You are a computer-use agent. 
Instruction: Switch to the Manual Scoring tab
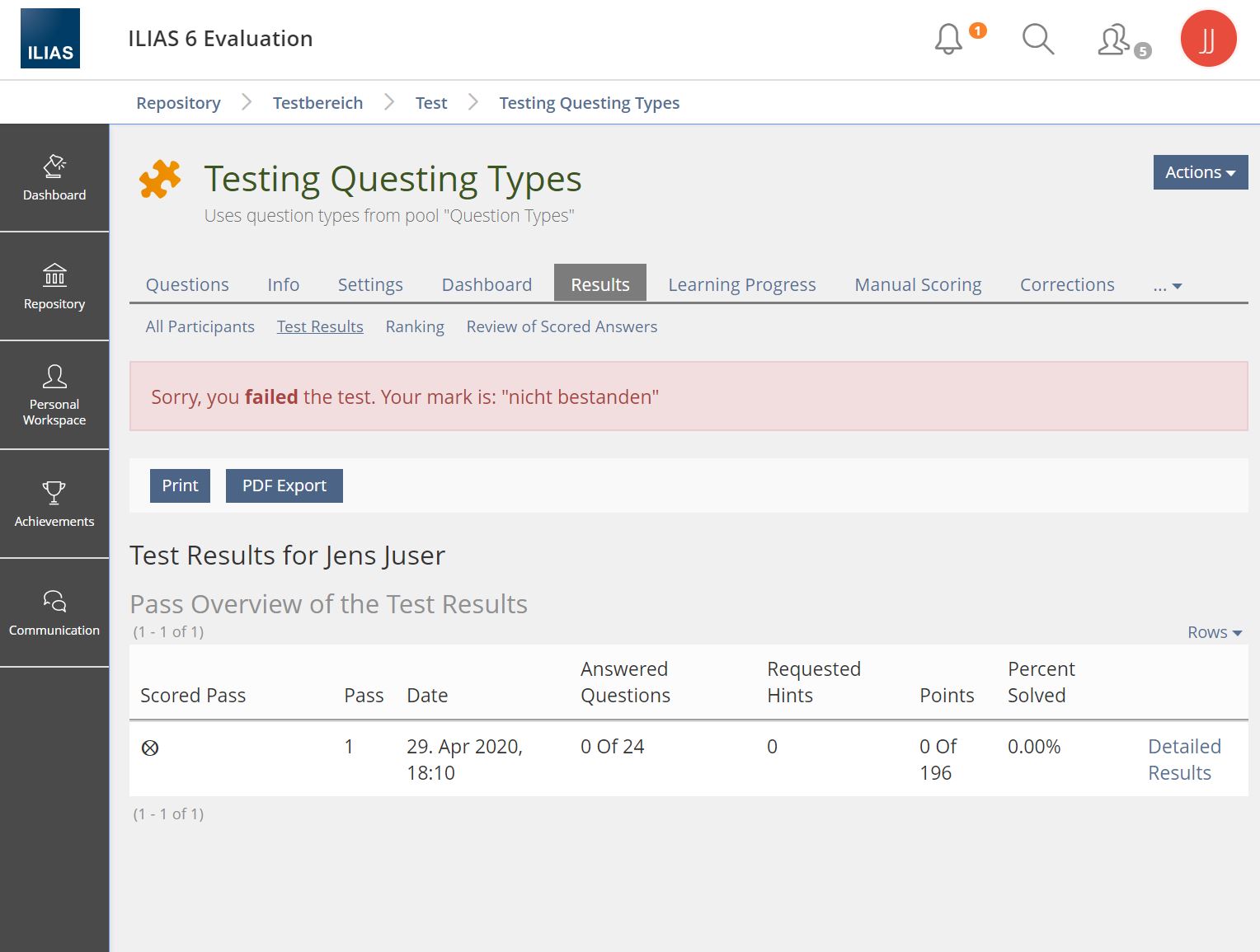click(x=918, y=284)
